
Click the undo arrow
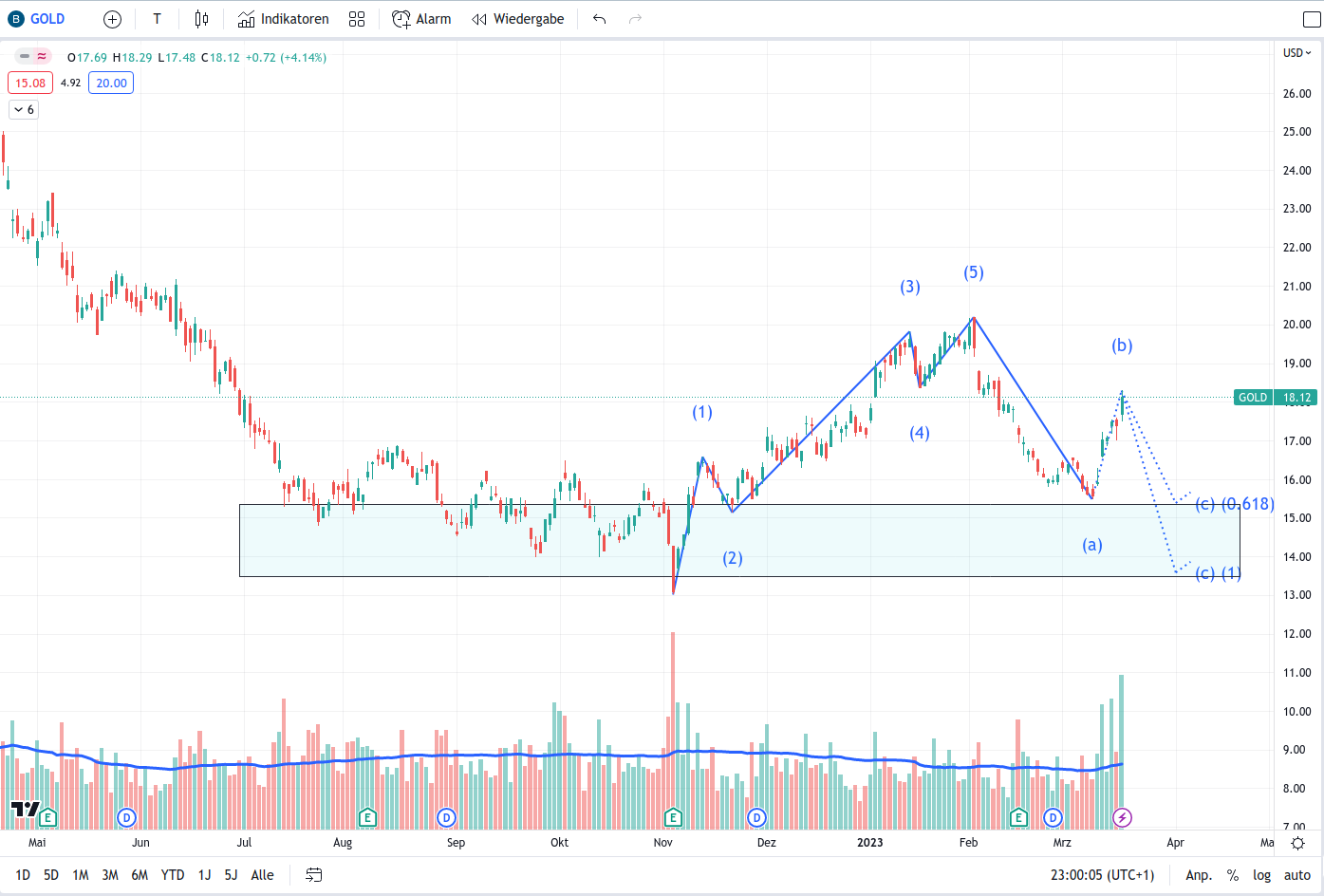click(599, 18)
